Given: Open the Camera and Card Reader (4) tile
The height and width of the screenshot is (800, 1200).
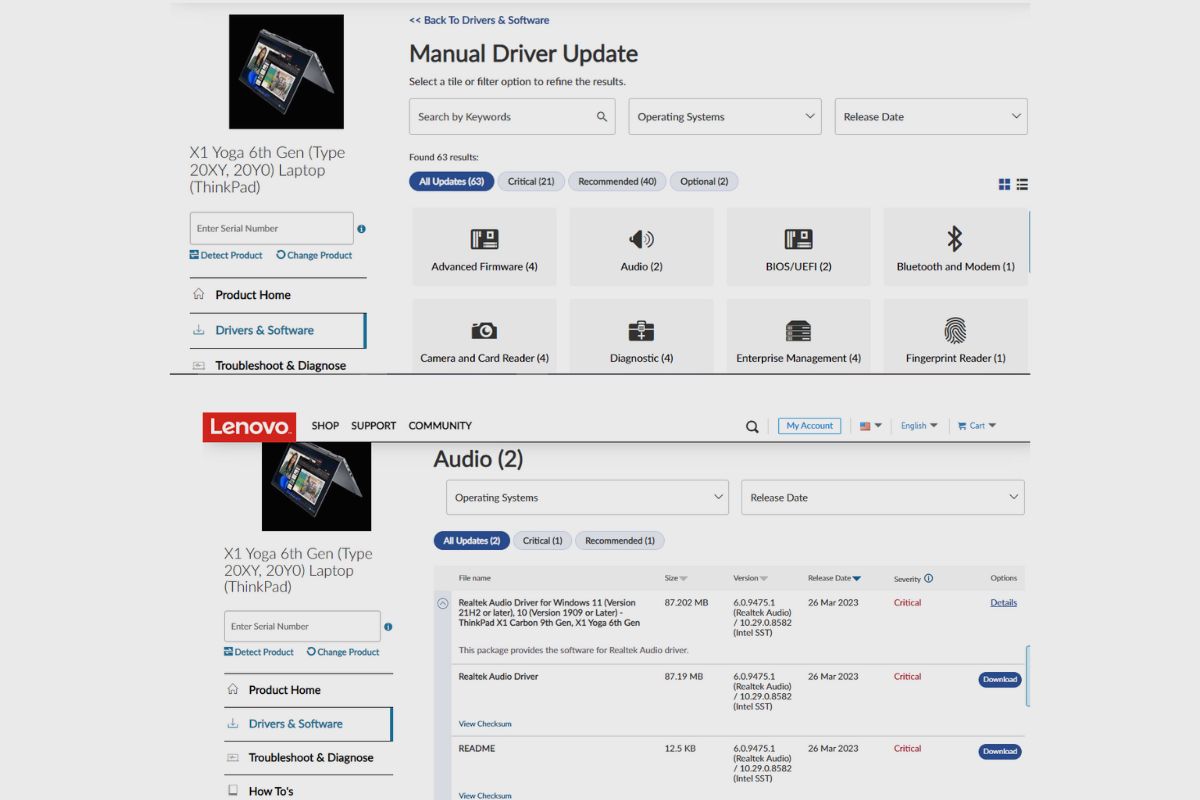Looking at the screenshot, I should [484, 336].
